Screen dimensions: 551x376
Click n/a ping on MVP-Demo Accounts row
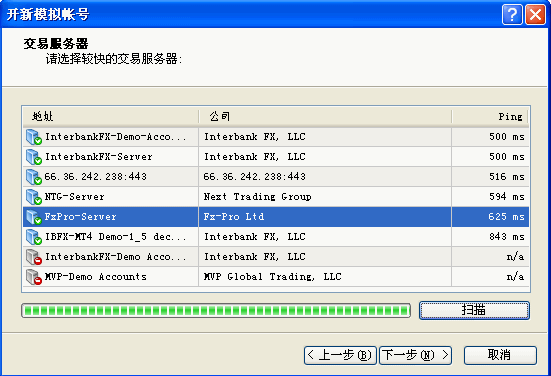pos(516,277)
